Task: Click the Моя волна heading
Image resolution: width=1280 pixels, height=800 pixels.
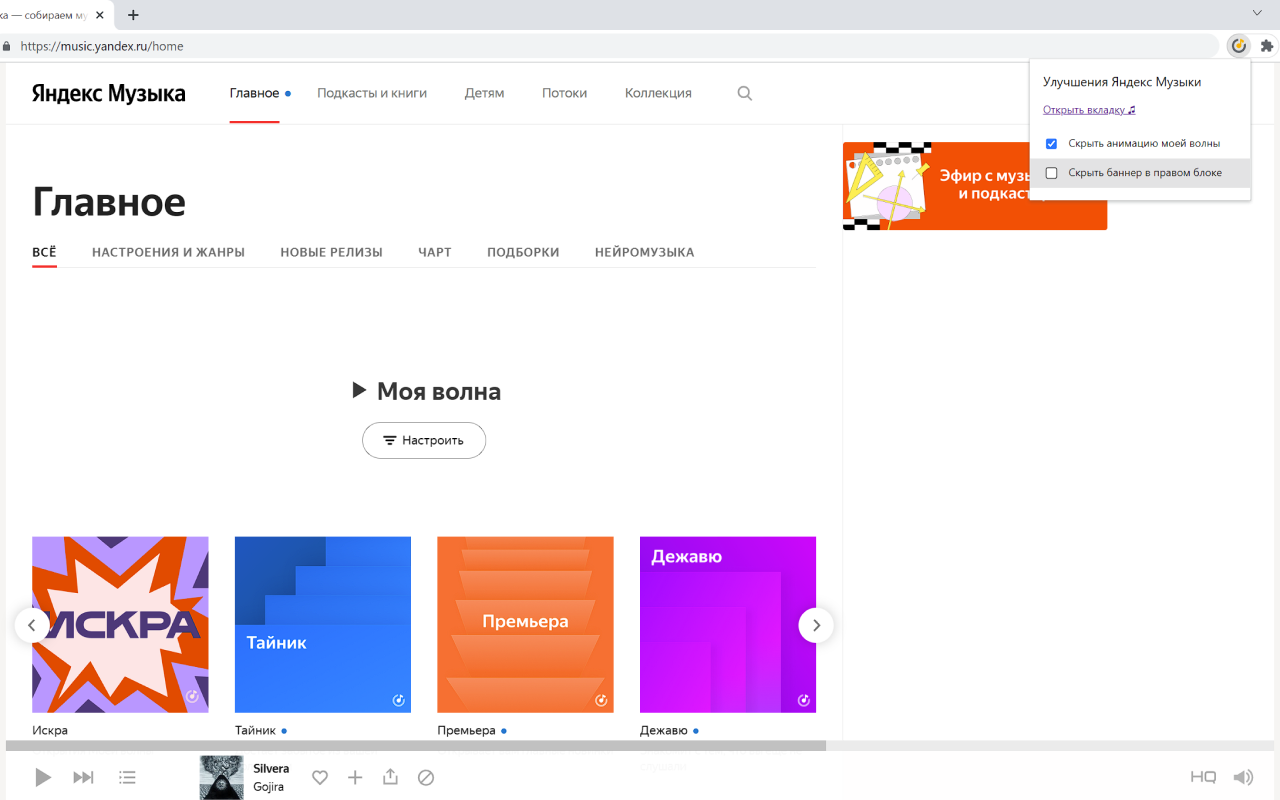Action: pos(439,391)
